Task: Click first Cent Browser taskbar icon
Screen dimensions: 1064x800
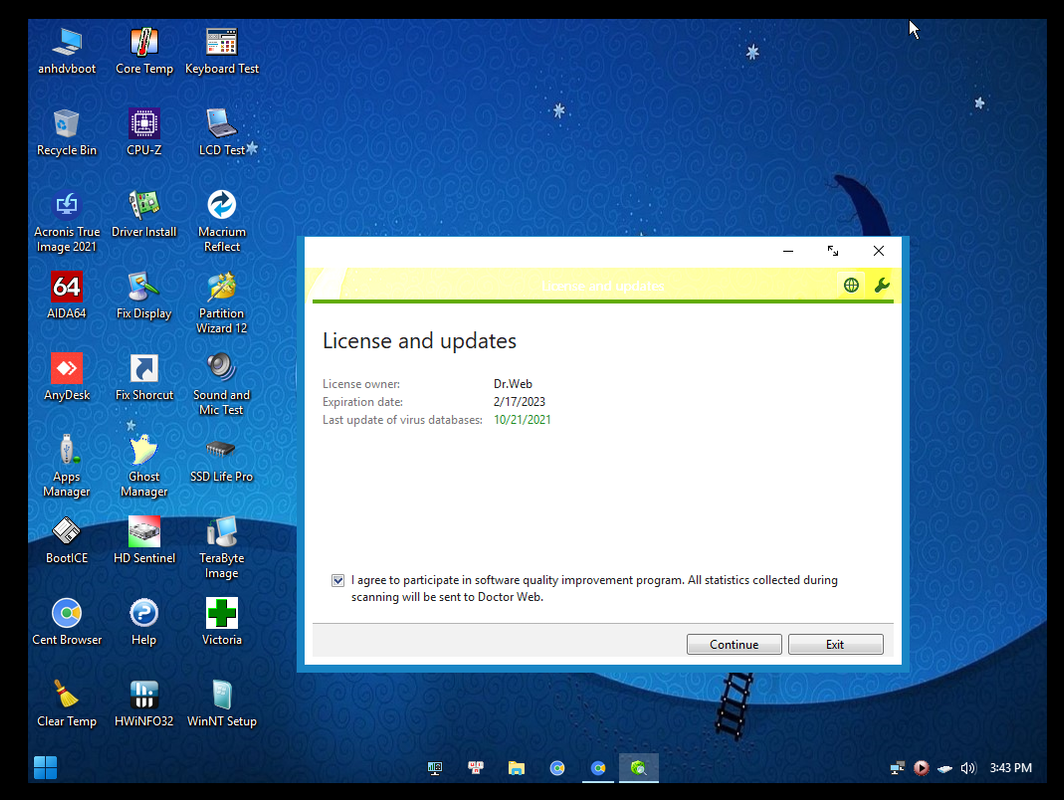Action: click(x=557, y=767)
